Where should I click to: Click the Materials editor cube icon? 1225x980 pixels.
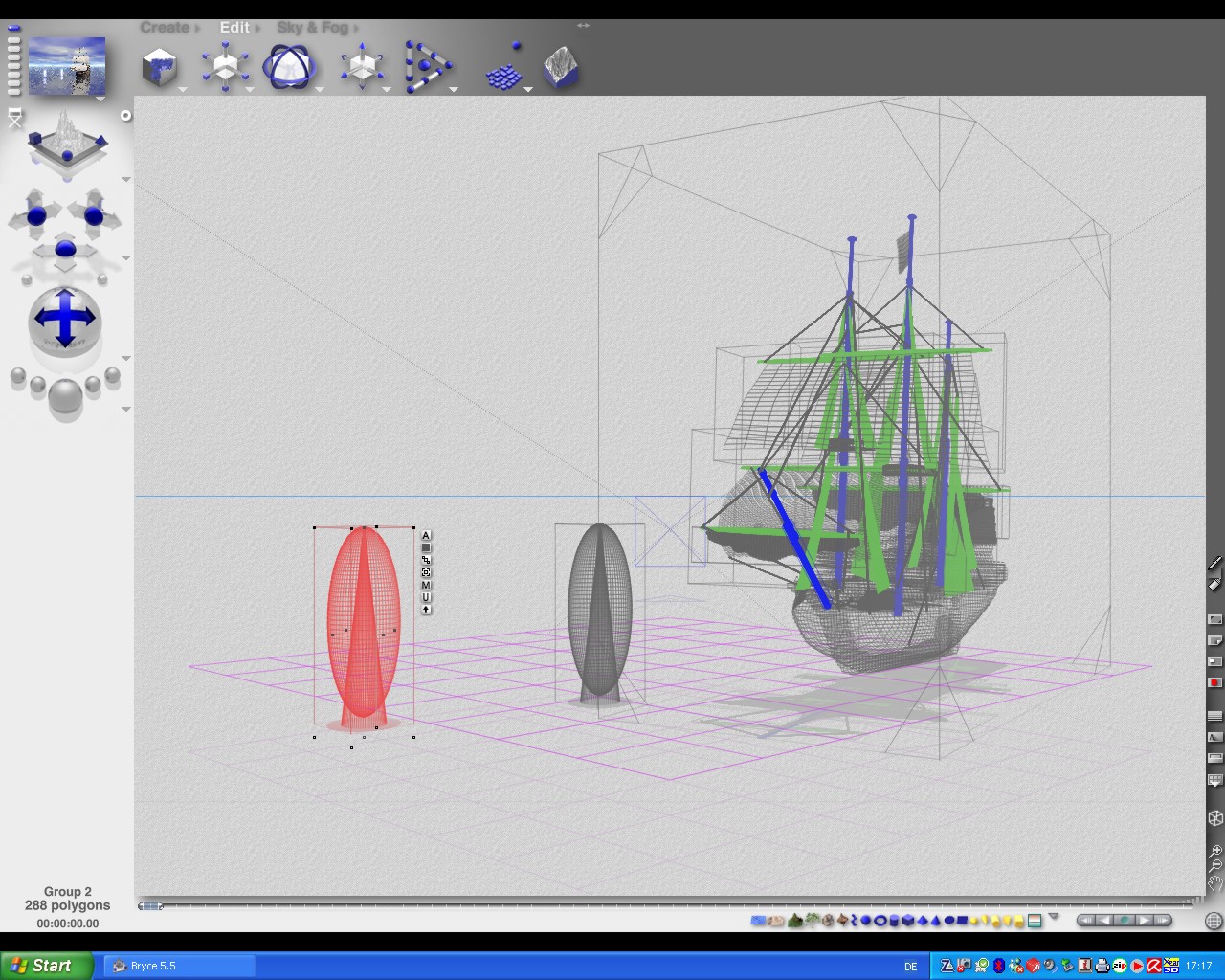coord(160,68)
